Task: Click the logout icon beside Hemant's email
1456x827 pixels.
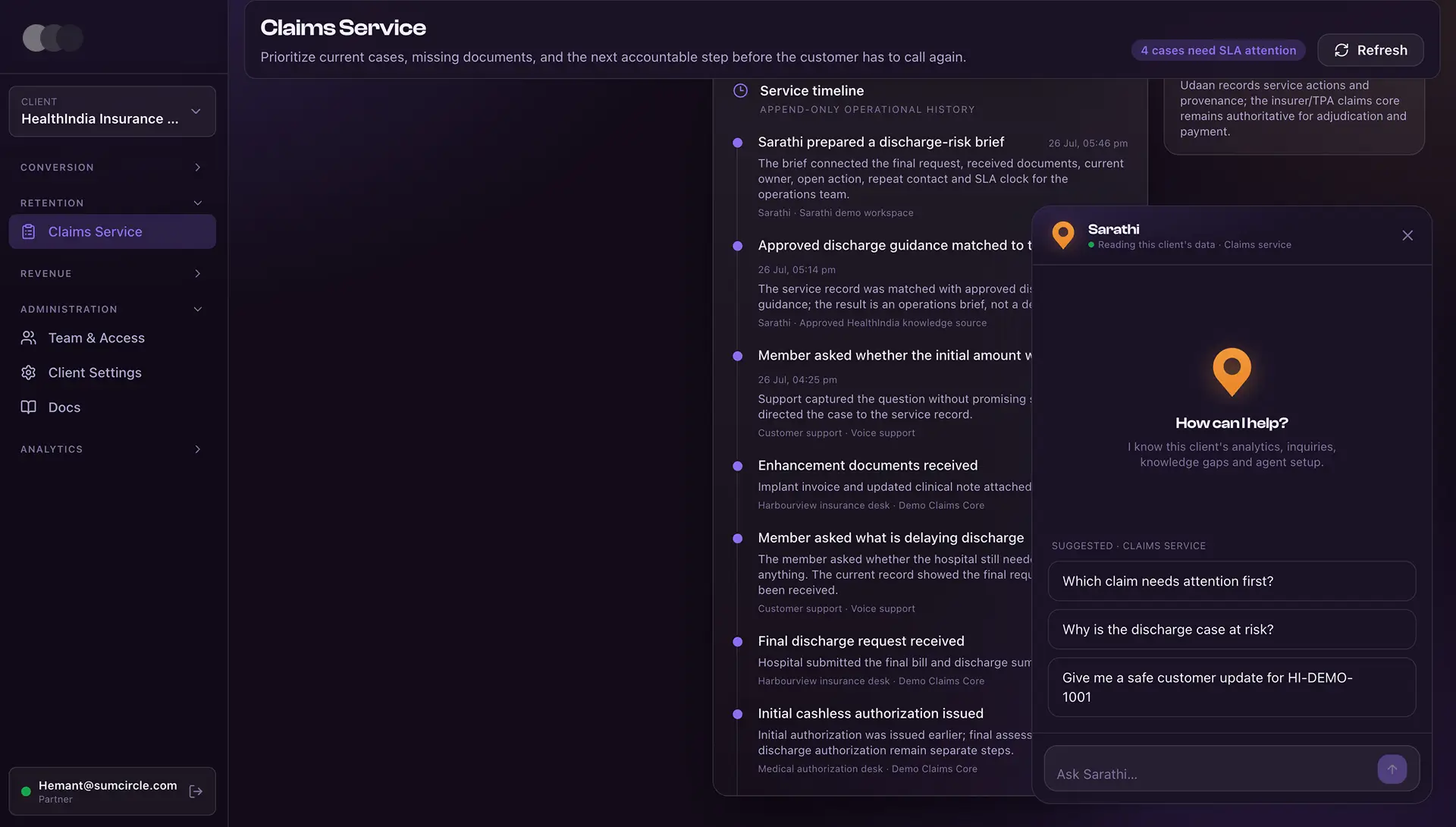Action: (x=196, y=791)
